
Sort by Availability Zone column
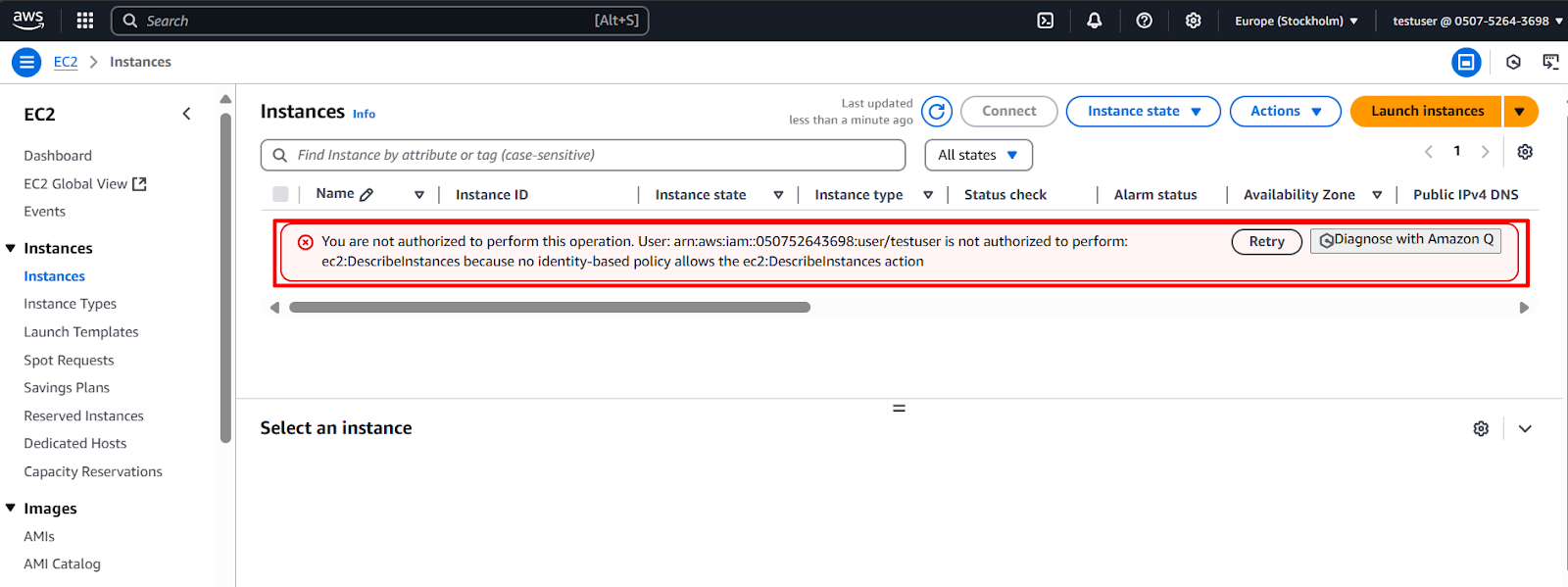tap(1377, 195)
